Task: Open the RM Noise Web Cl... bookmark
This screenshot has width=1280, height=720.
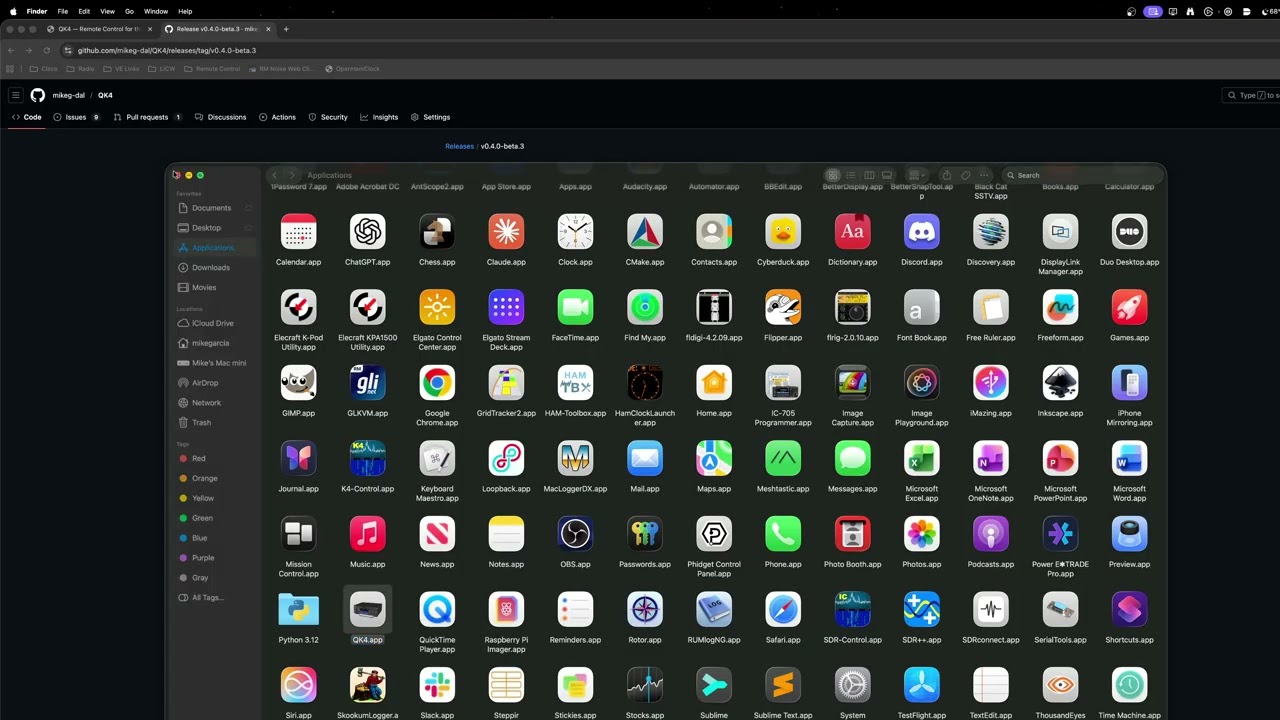Action: click(280, 69)
